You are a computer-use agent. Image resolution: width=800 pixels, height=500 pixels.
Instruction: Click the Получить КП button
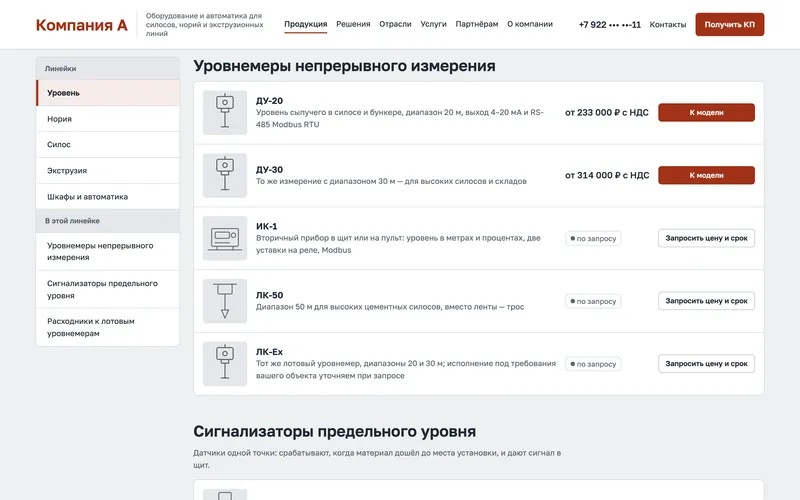pos(730,24)
